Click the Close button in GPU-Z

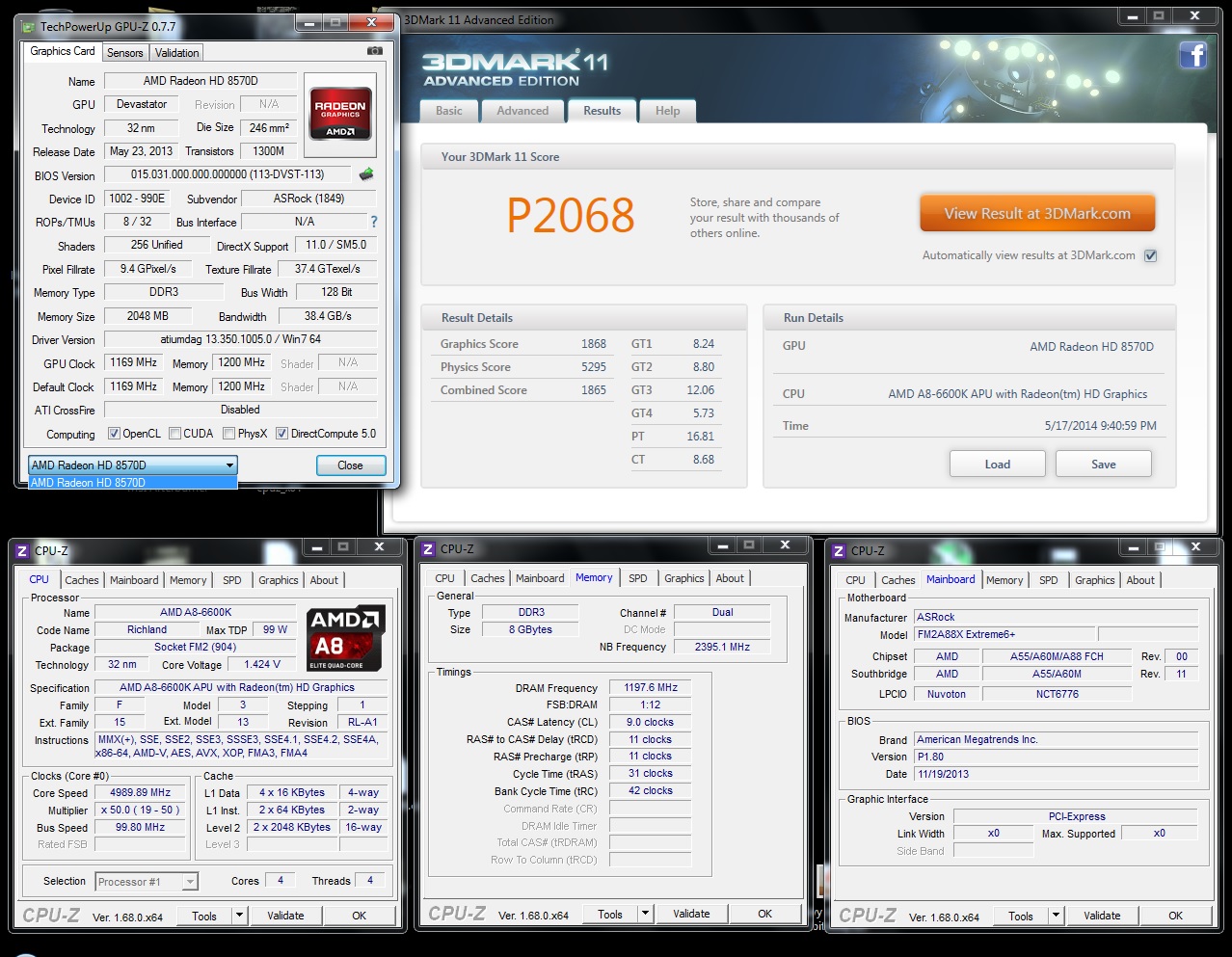(x=351, y=465)
